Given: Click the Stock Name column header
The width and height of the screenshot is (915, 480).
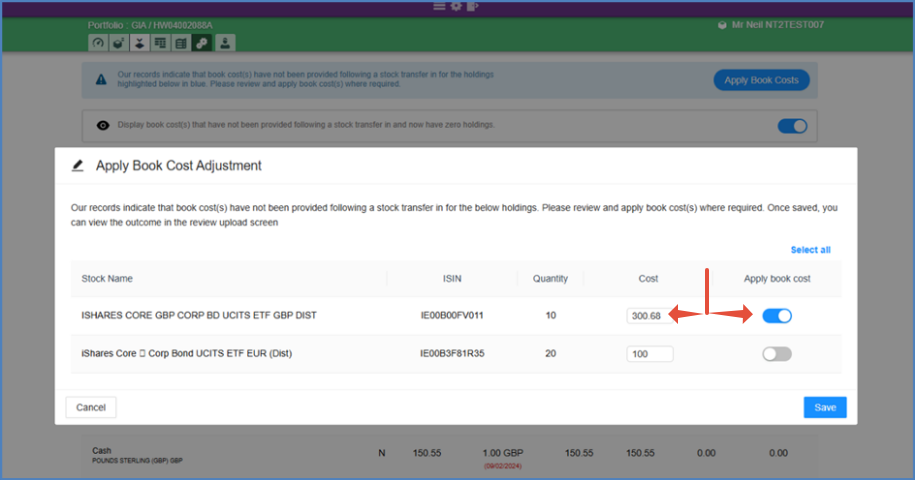Looking at the screenshot, I should [x=107, y=279].
